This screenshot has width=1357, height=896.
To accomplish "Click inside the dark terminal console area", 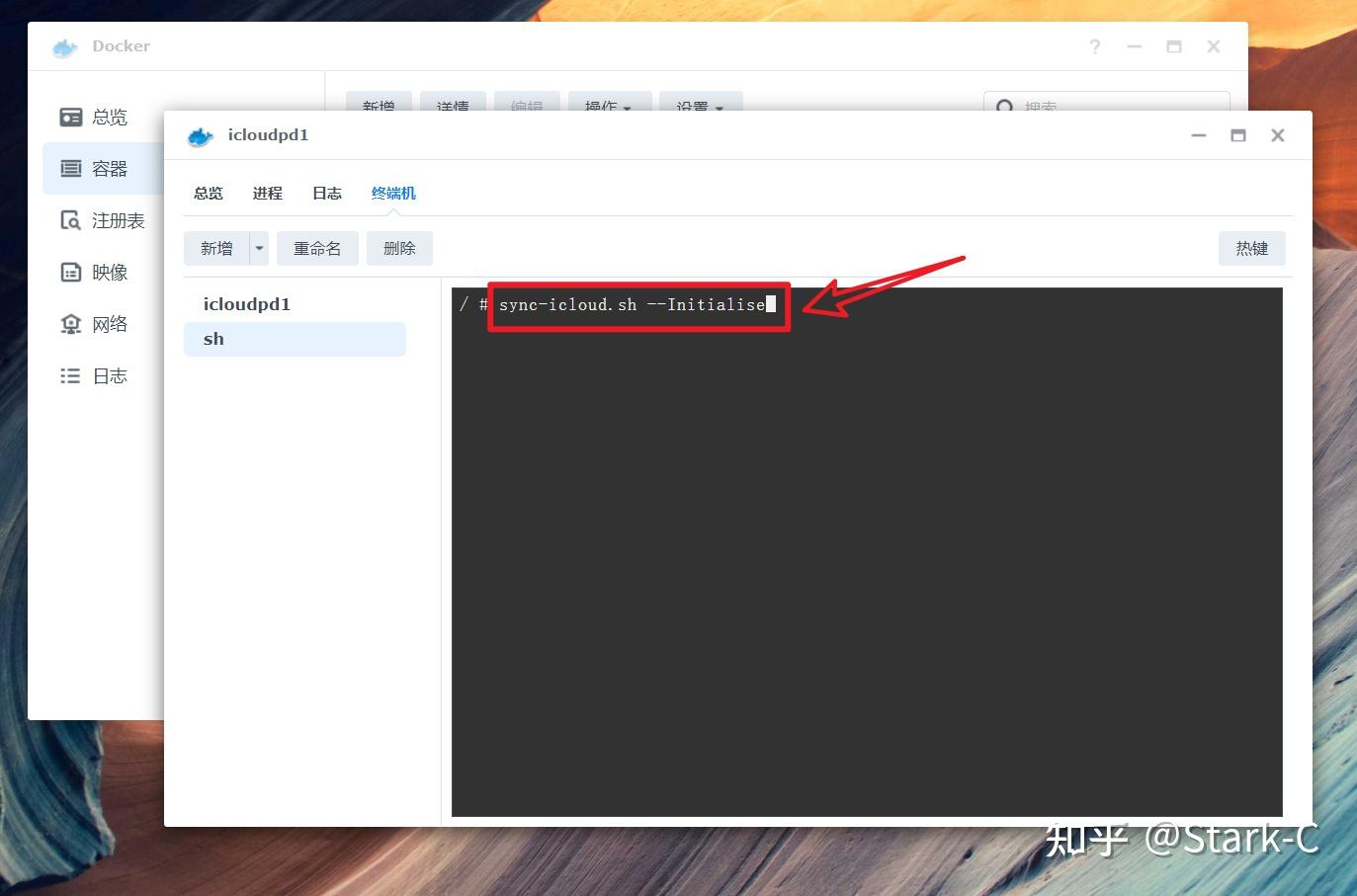I will pos(867,553).
